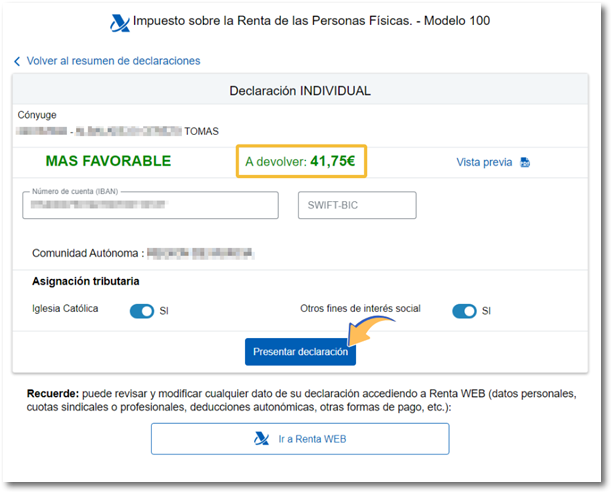612x493 pixels.
Task: Click the Cónyuge name ending in TOMAS
Action: point(118,130)
